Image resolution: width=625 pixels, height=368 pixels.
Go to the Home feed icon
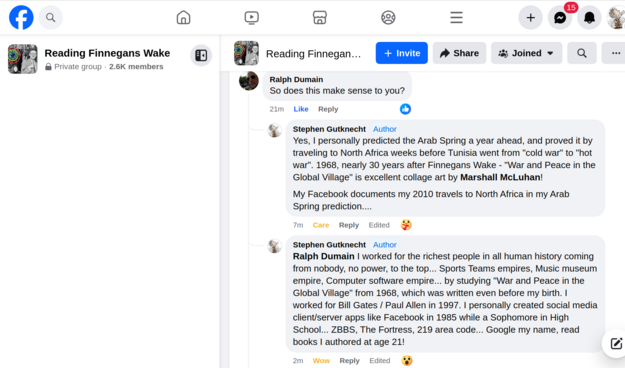(183, 18)
